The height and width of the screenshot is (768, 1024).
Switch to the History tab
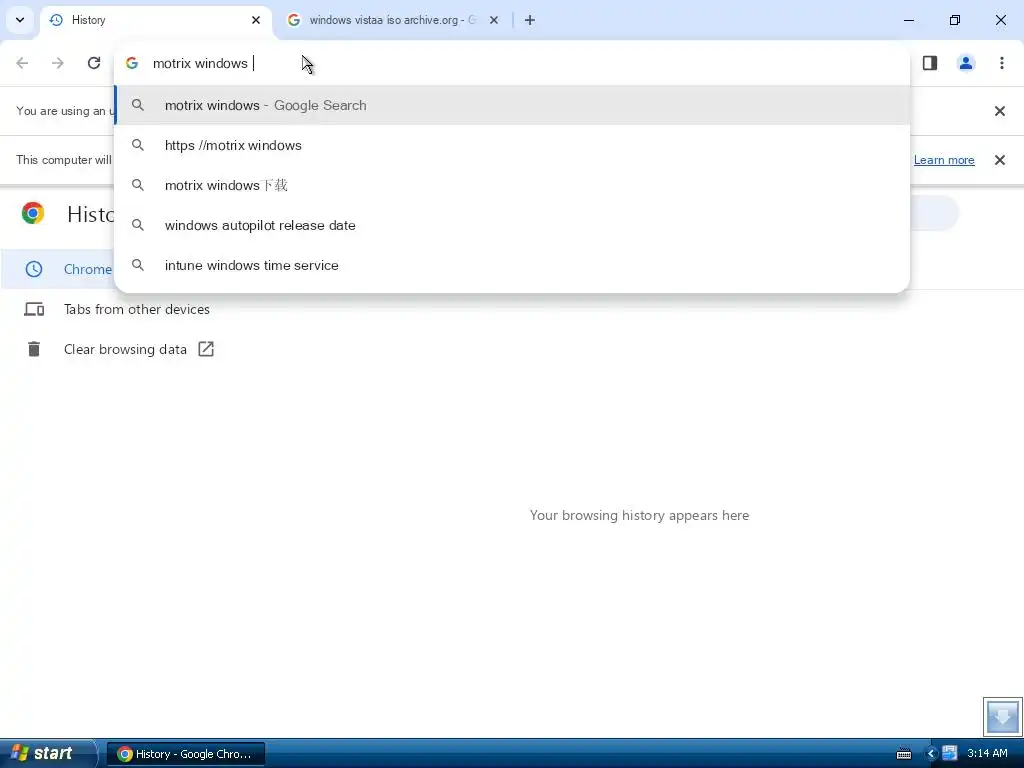click(155, 20)
